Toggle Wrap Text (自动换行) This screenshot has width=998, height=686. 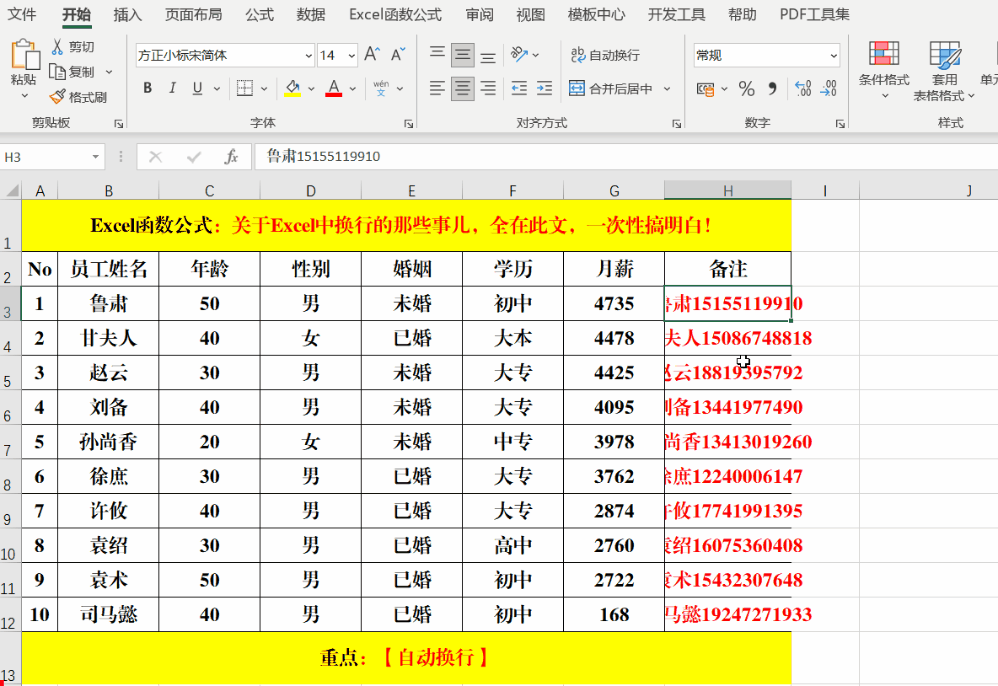click(x=605, y=55)
